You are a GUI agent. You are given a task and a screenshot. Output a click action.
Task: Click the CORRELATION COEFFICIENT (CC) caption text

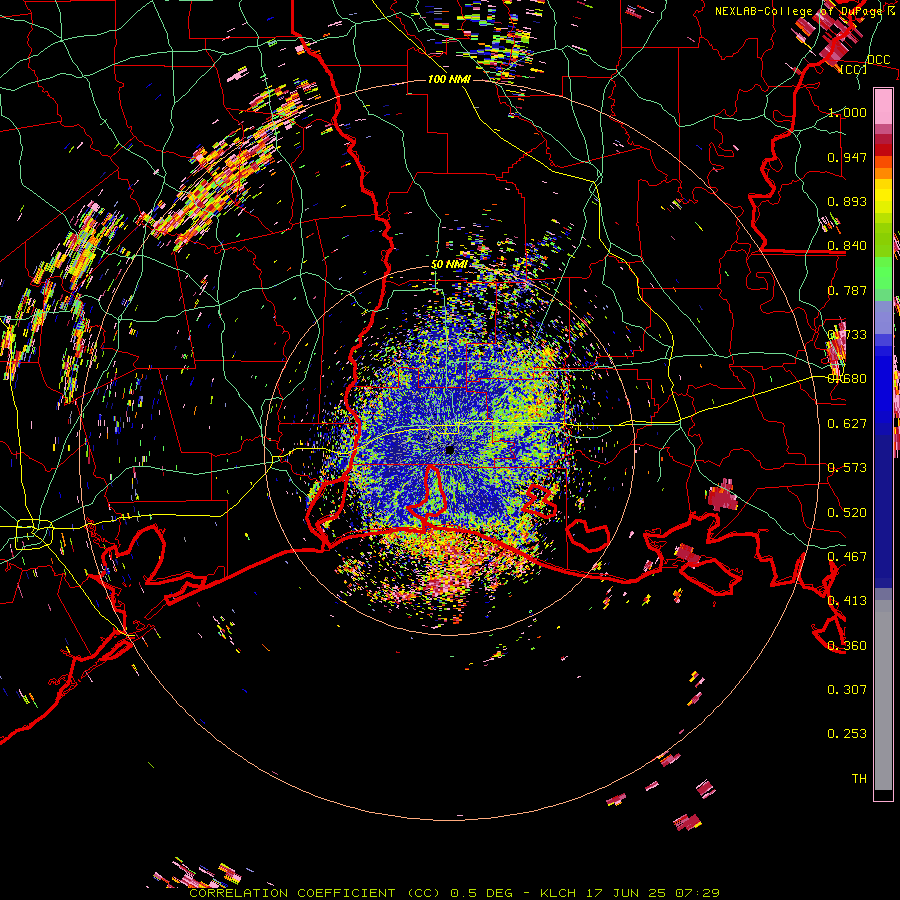(x=315, y=893)
